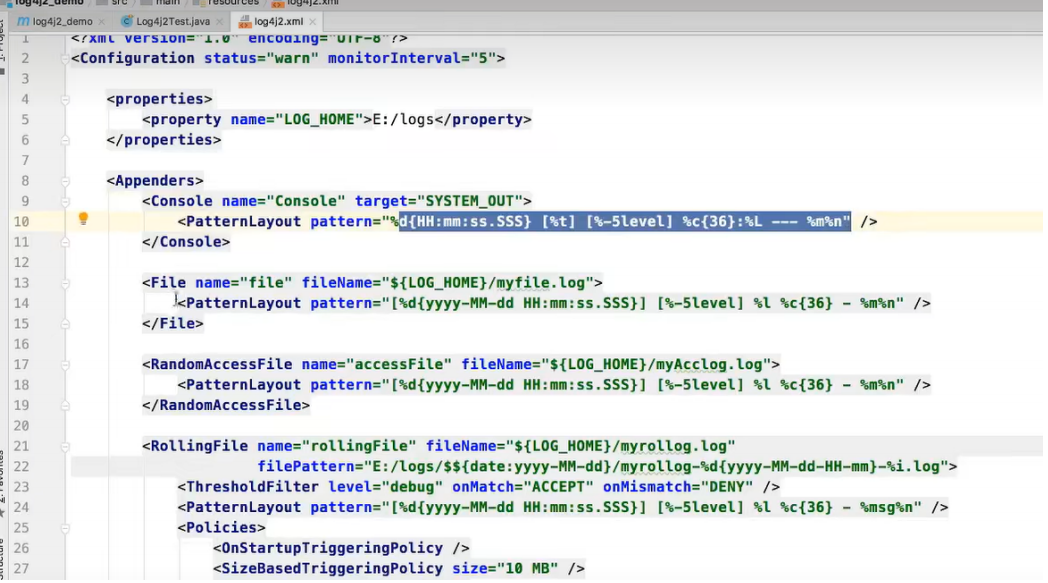Click the fold end marker at line 11
1048x583 pixels.
pos(65,242)
